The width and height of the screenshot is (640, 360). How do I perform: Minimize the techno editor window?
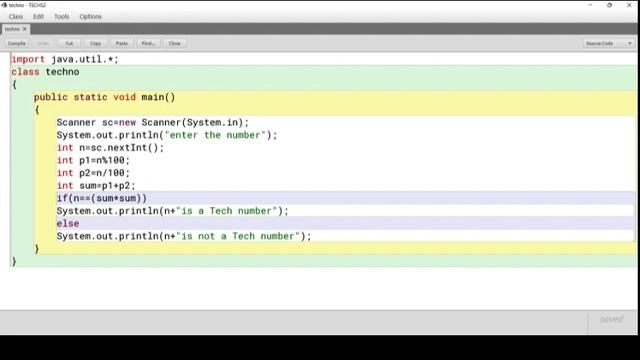pyautogui.click(x=590, y=5)
